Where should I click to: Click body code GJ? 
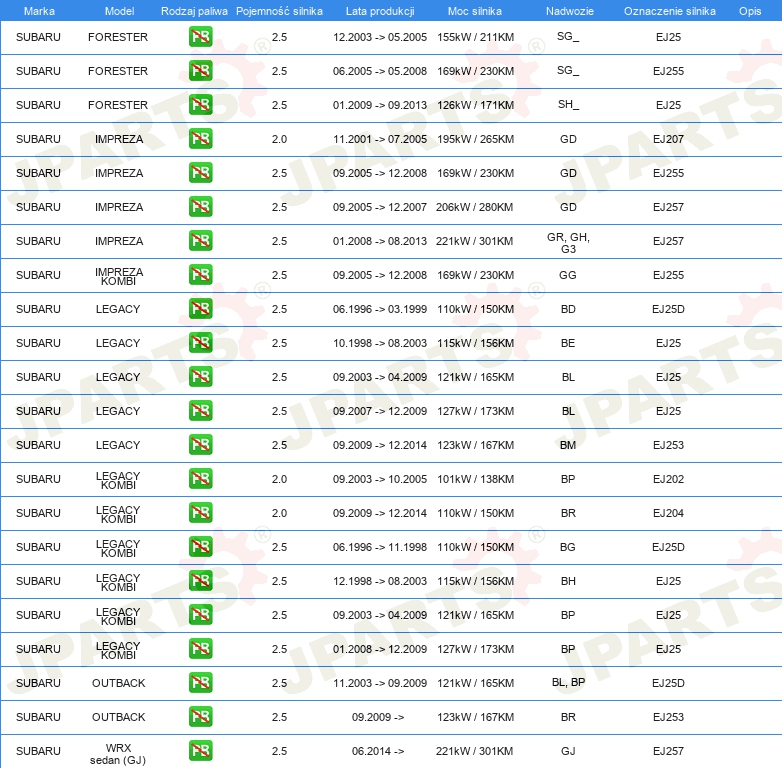coord(568,751)
